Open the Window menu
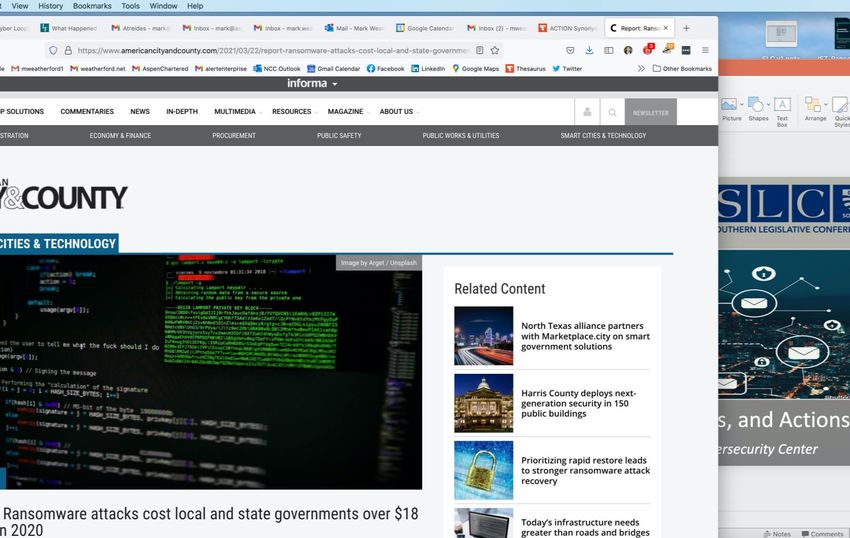Viewport: 850px width, 538px height. (163, 6)
